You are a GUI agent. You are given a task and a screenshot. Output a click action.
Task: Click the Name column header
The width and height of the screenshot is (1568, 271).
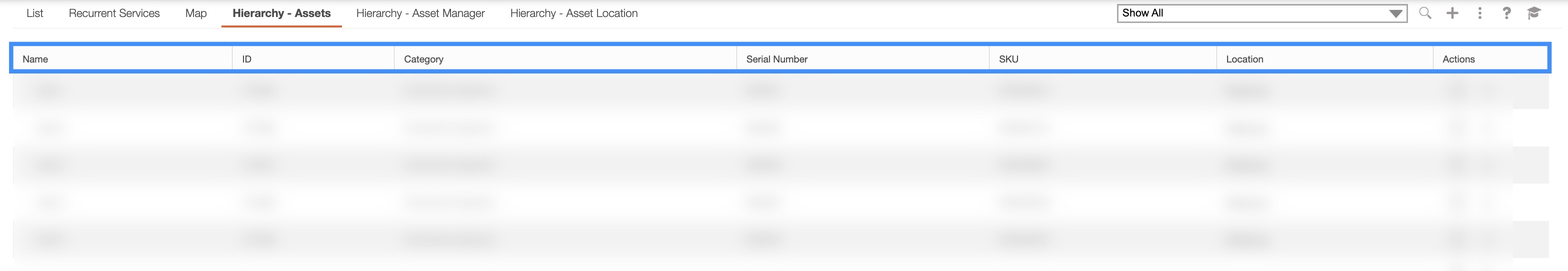[35, 59]
